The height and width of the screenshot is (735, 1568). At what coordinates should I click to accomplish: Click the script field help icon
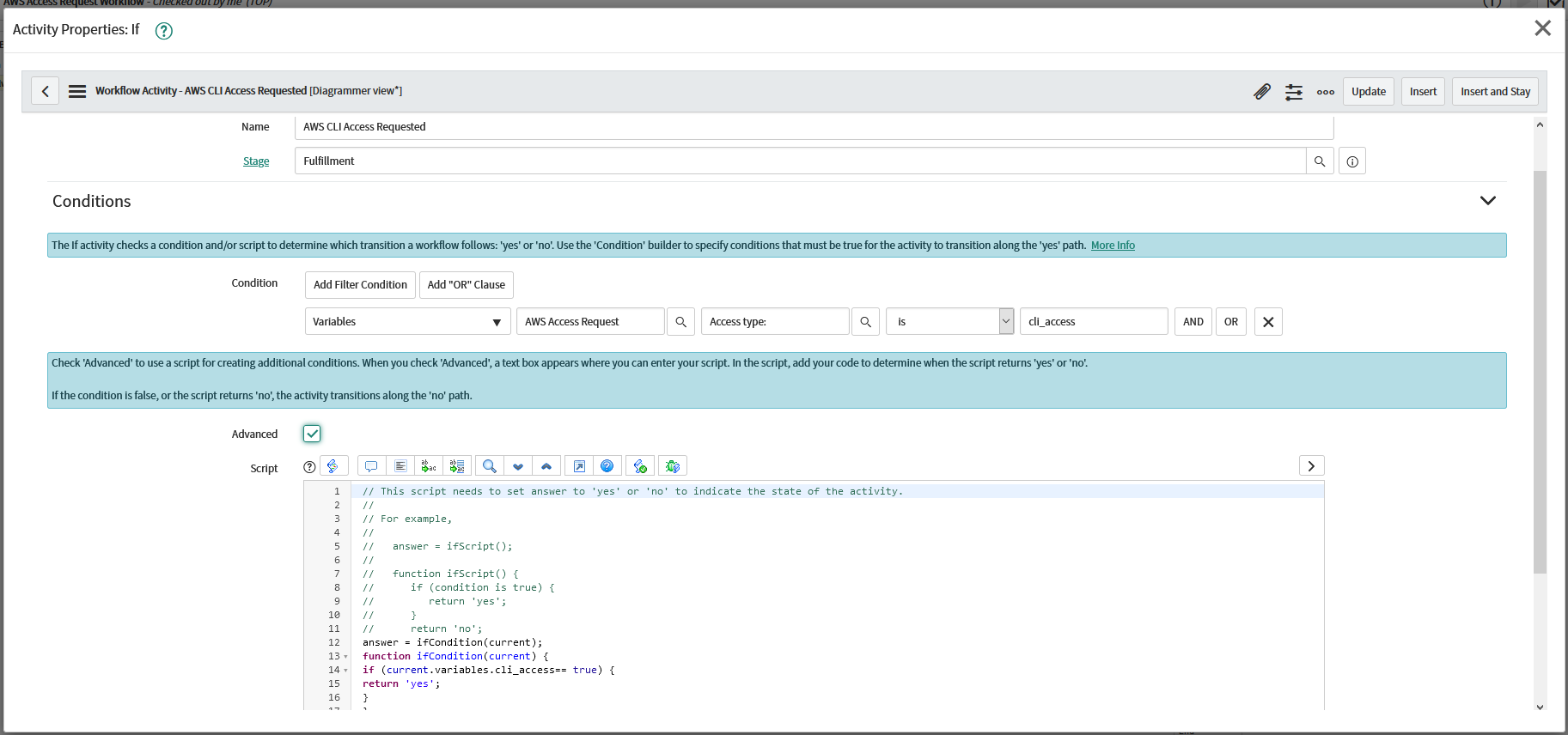[310, 467]
